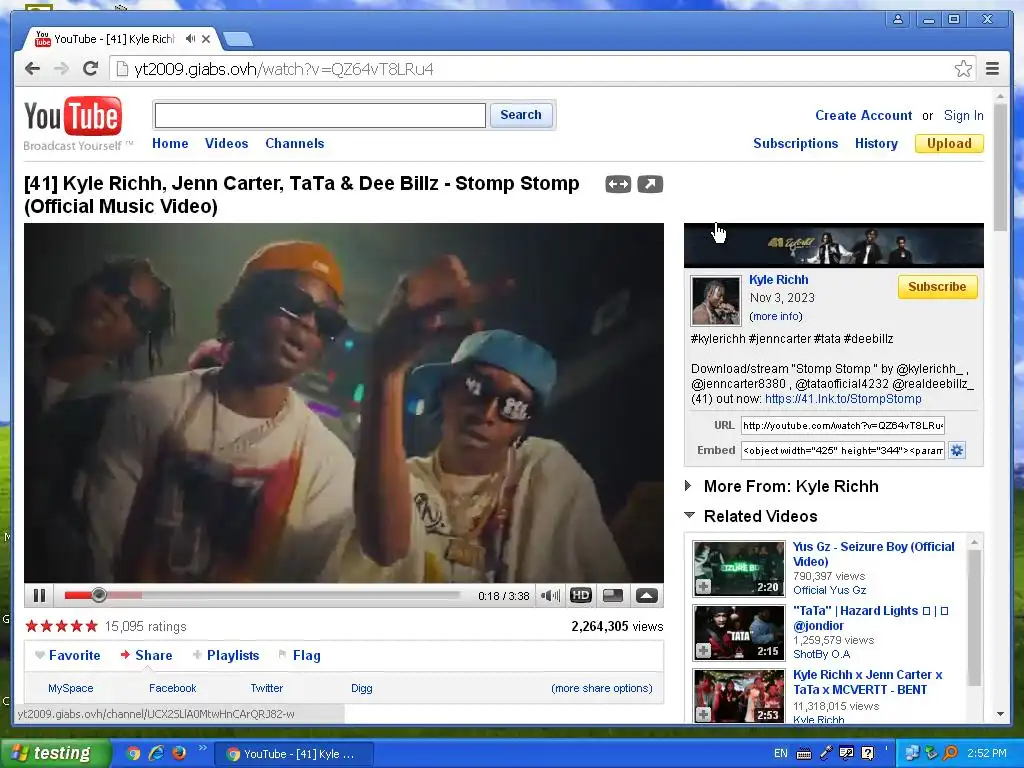The height and width of the screenshot is (768, 1024).
Task: Click the YouTube search input field
Action: pos(320,116)
